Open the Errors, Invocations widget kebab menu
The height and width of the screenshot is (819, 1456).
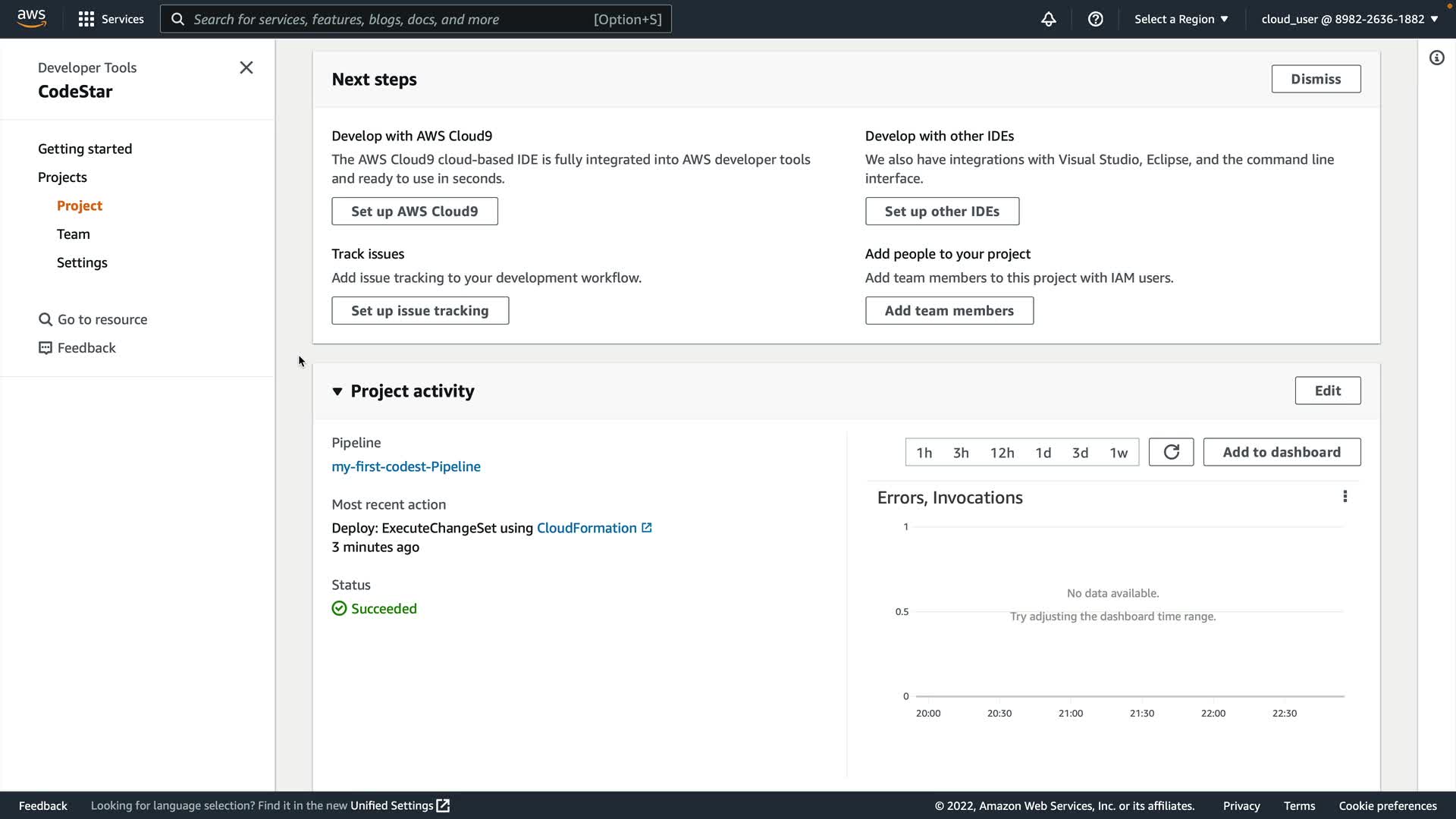point(1345,497)
